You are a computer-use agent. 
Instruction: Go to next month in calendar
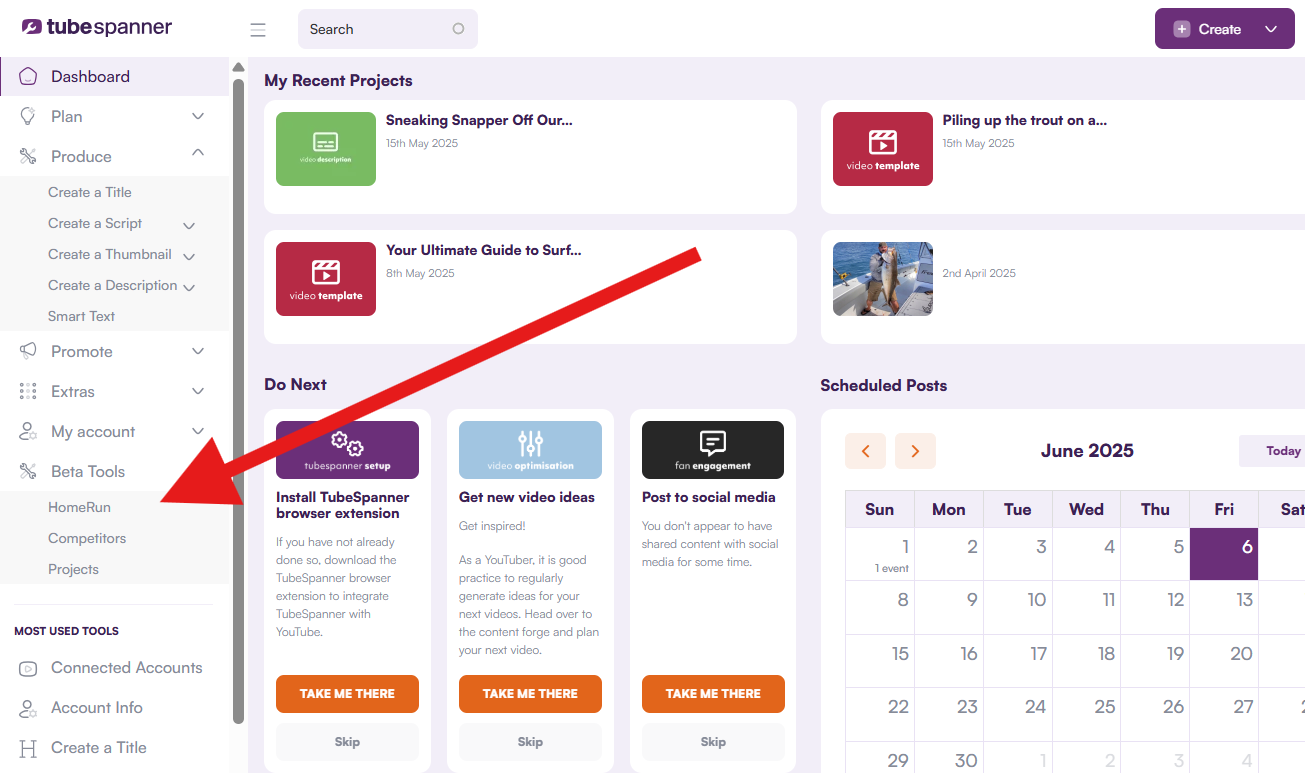(x=915, y=451)
